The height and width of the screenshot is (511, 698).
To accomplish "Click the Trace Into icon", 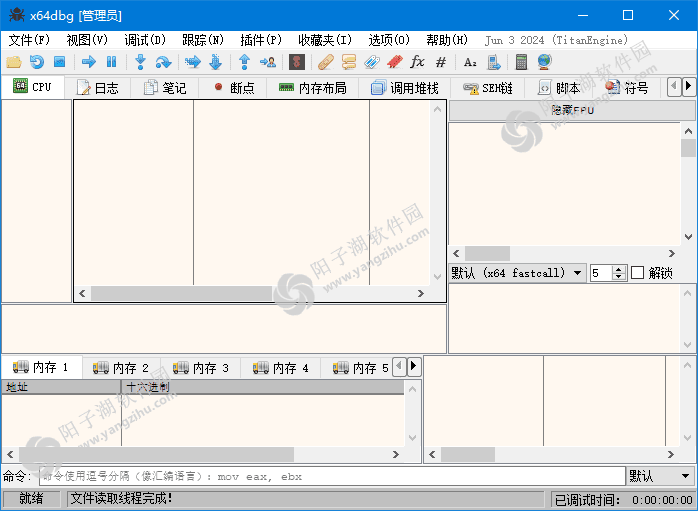I will click(193, 62).
